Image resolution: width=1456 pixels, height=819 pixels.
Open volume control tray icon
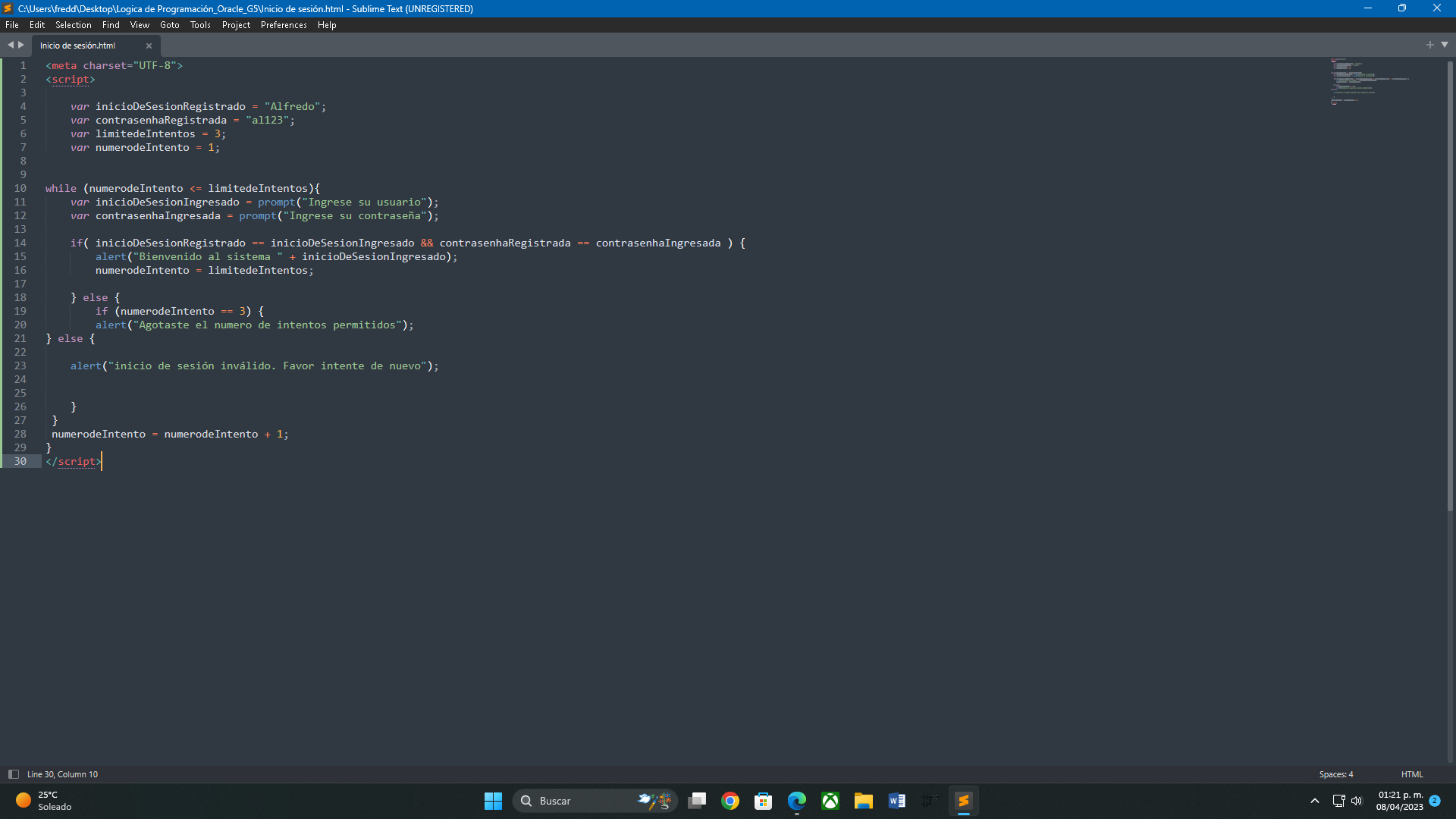coord(1357,801)
